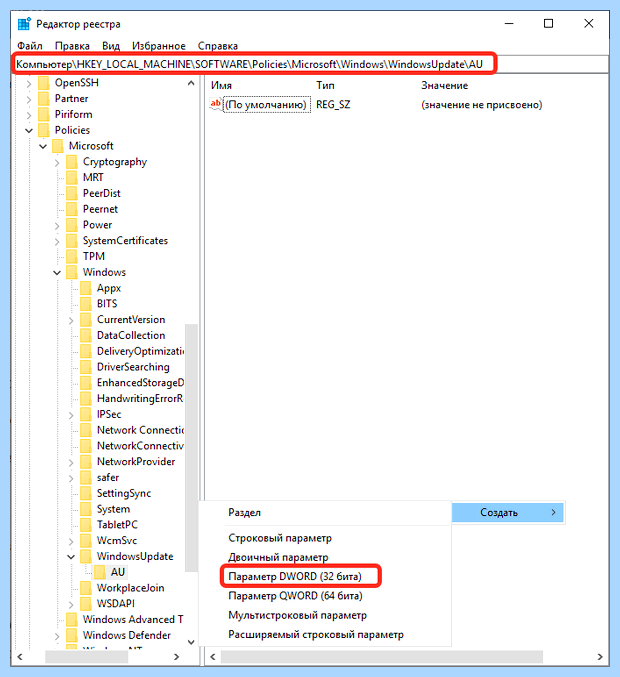620x677 pixels.
Task: Collapse the Policies tree node
Action: click(29, 130)
